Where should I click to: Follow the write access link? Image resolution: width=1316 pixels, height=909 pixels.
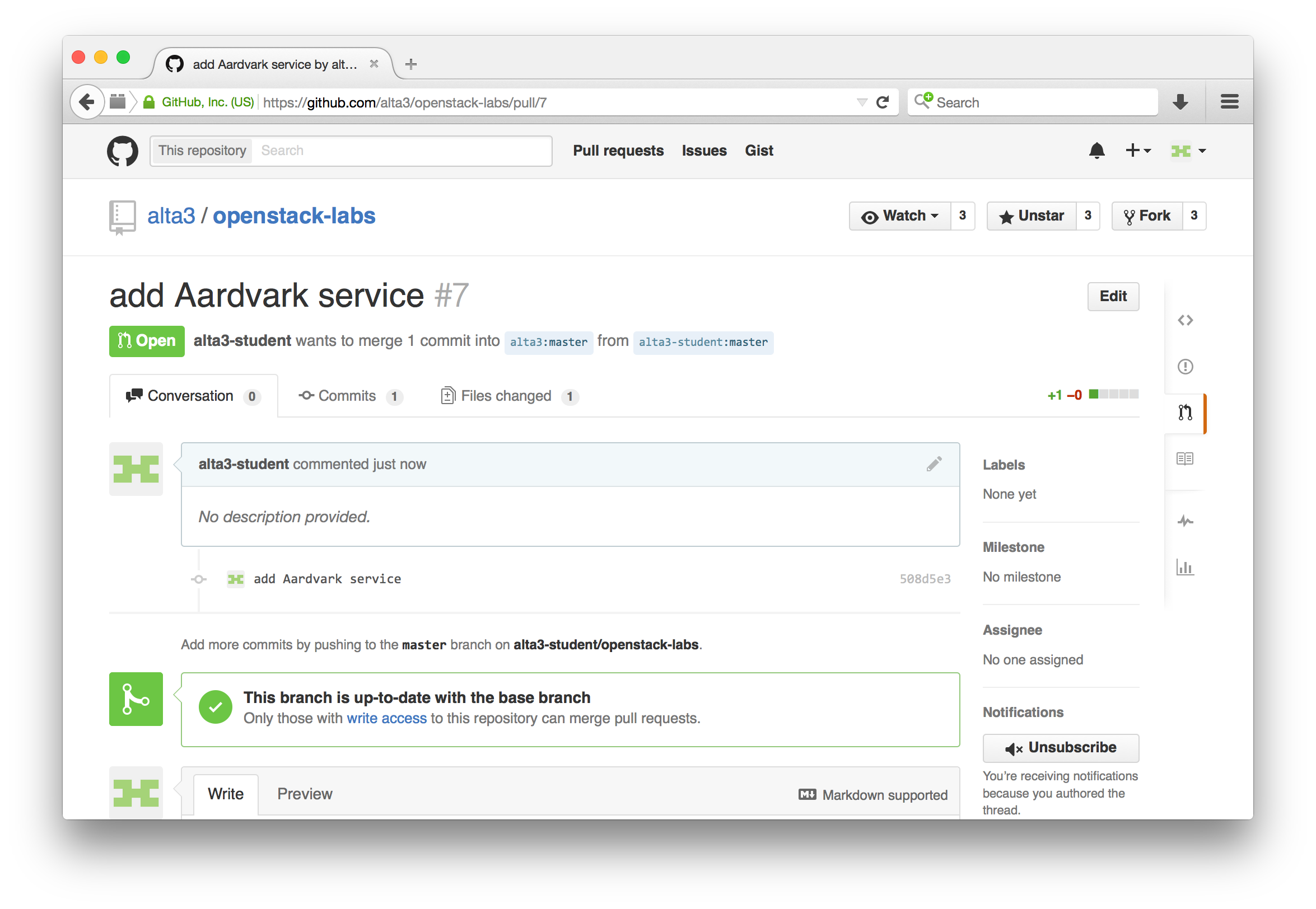pos(386,718)
